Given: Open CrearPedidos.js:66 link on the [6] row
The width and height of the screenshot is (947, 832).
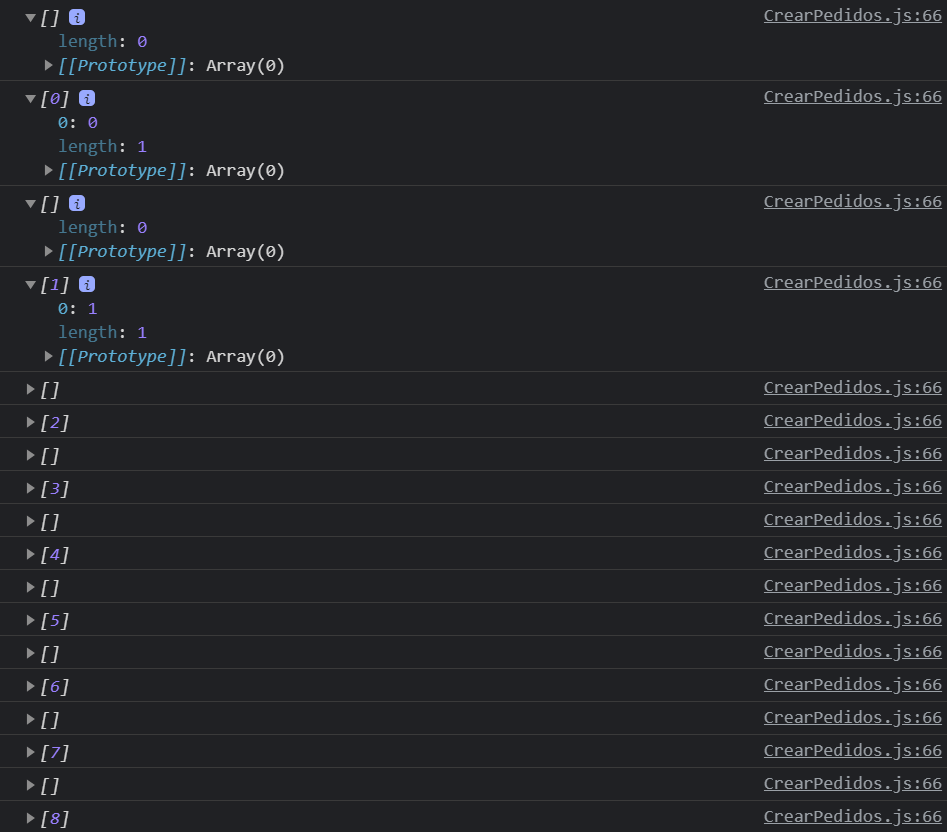Looking at the screenshot, I should (852, 684).
